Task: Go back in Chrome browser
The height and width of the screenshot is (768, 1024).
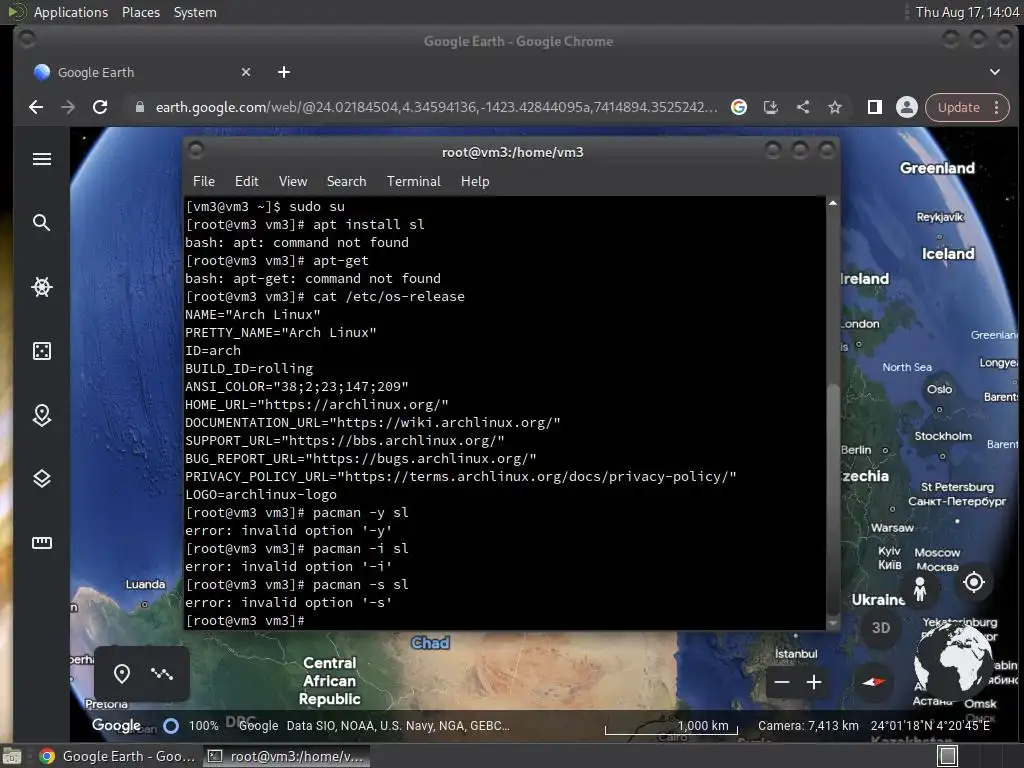Action: click(37, 107)
